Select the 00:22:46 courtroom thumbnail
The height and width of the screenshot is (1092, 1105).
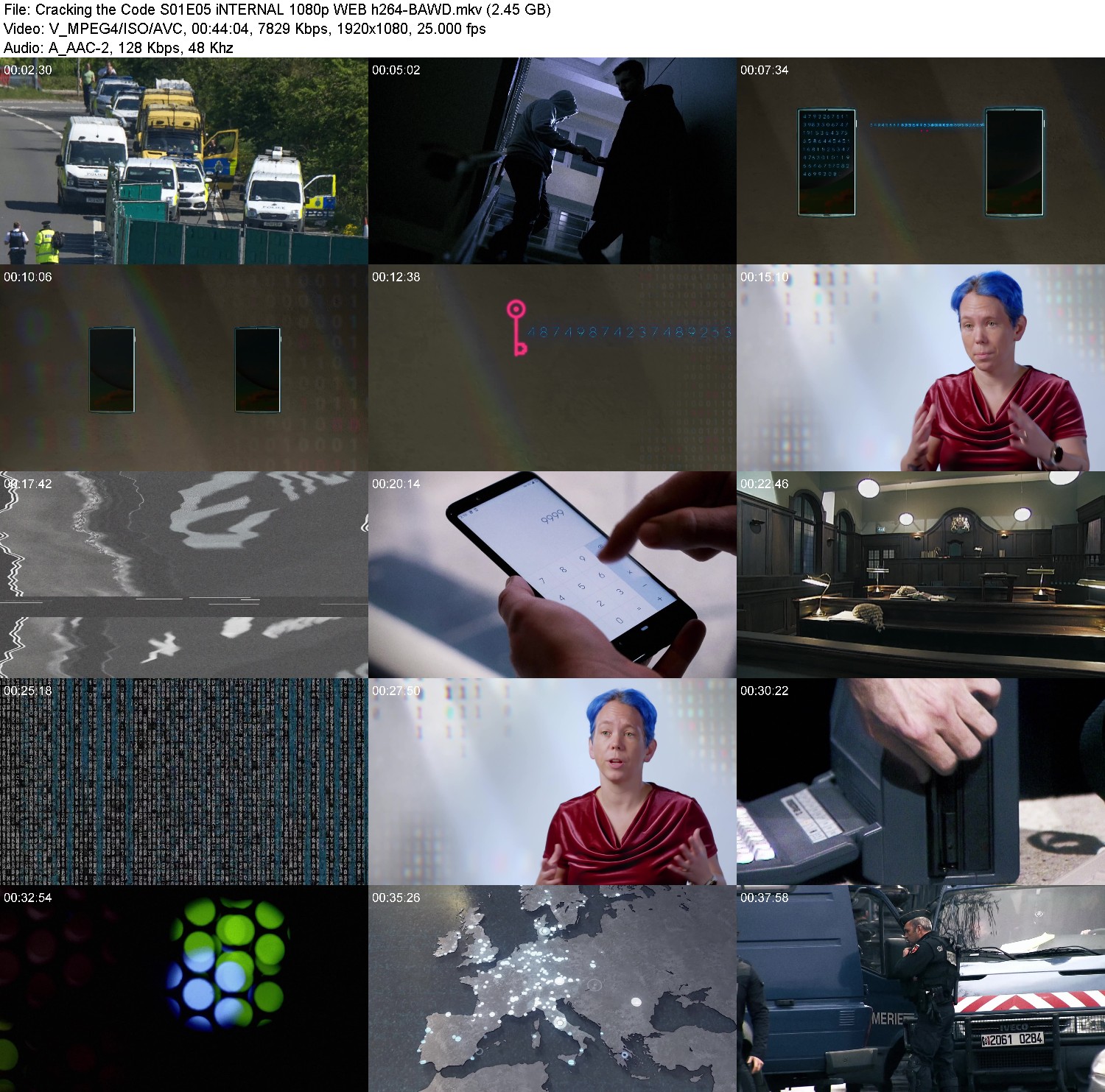click(x=921, y=575)
